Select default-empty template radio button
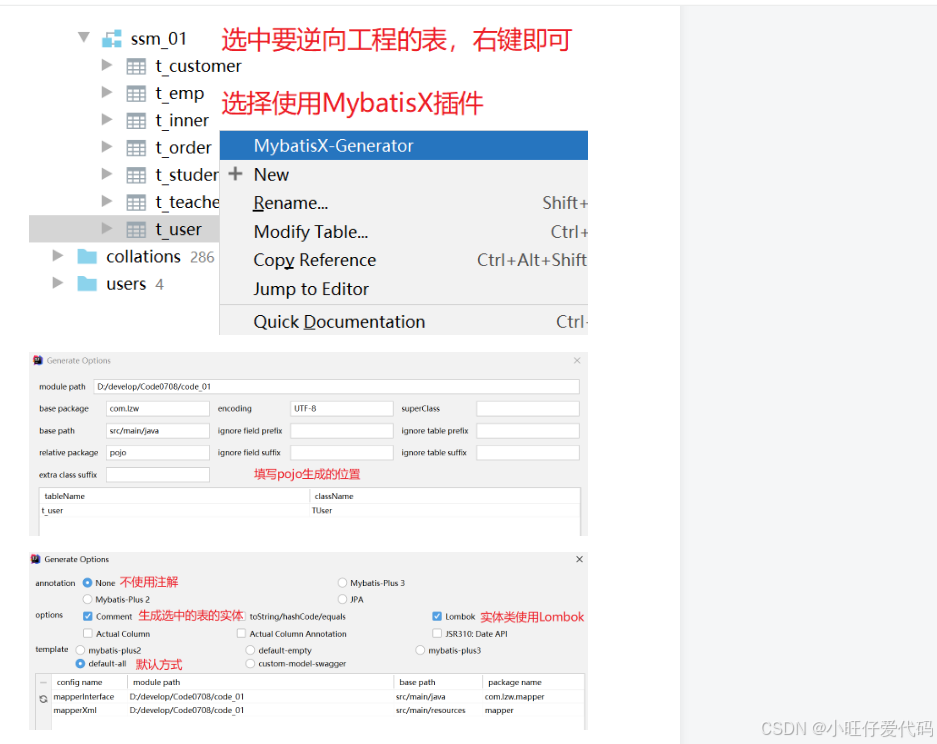Screen dimensions: 937x744 coord(250,650)
